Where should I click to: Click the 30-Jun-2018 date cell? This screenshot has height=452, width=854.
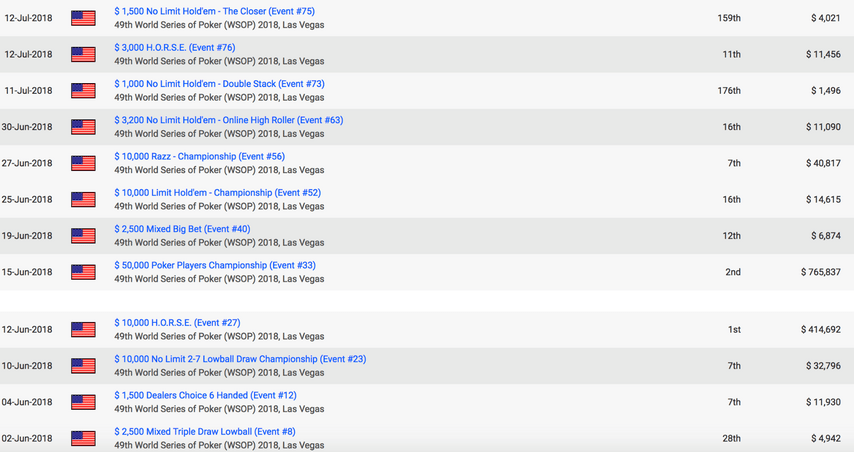[27, 127]
